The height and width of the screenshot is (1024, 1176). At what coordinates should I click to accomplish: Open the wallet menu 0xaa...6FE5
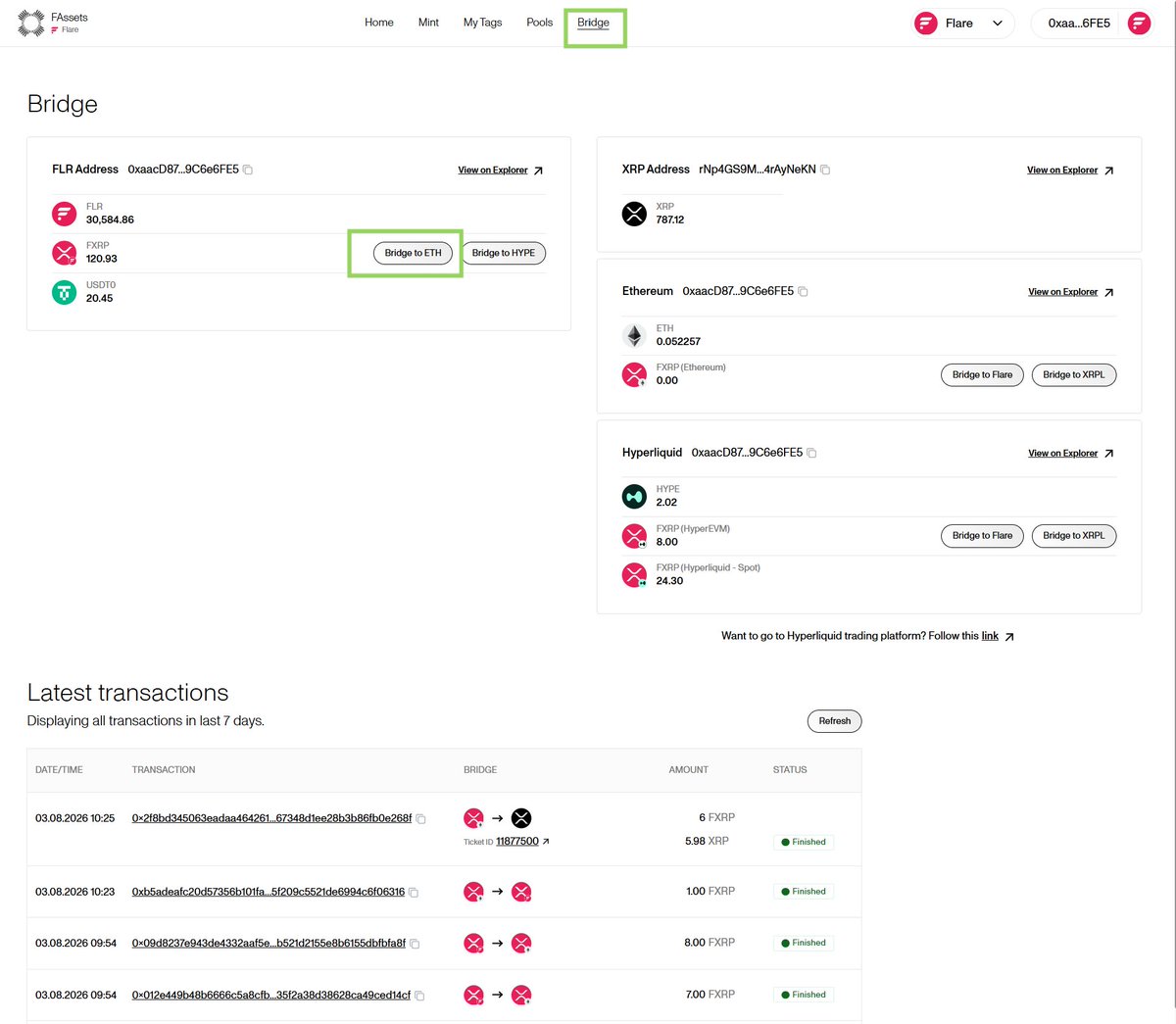(x=1093, y=24)
